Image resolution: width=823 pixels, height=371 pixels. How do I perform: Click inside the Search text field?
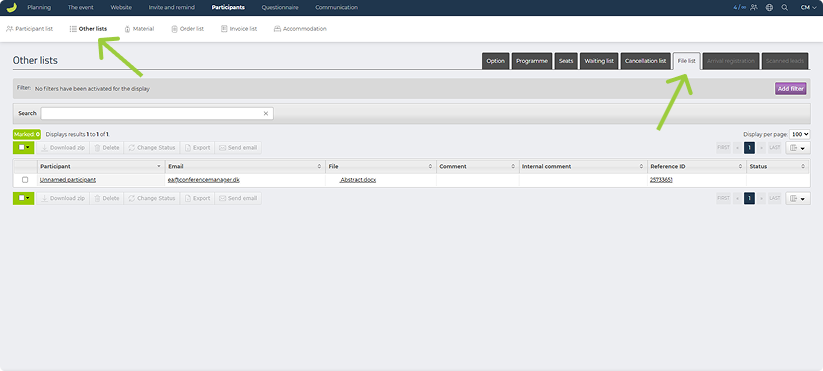pyautogui.click(x=157, y=113)
